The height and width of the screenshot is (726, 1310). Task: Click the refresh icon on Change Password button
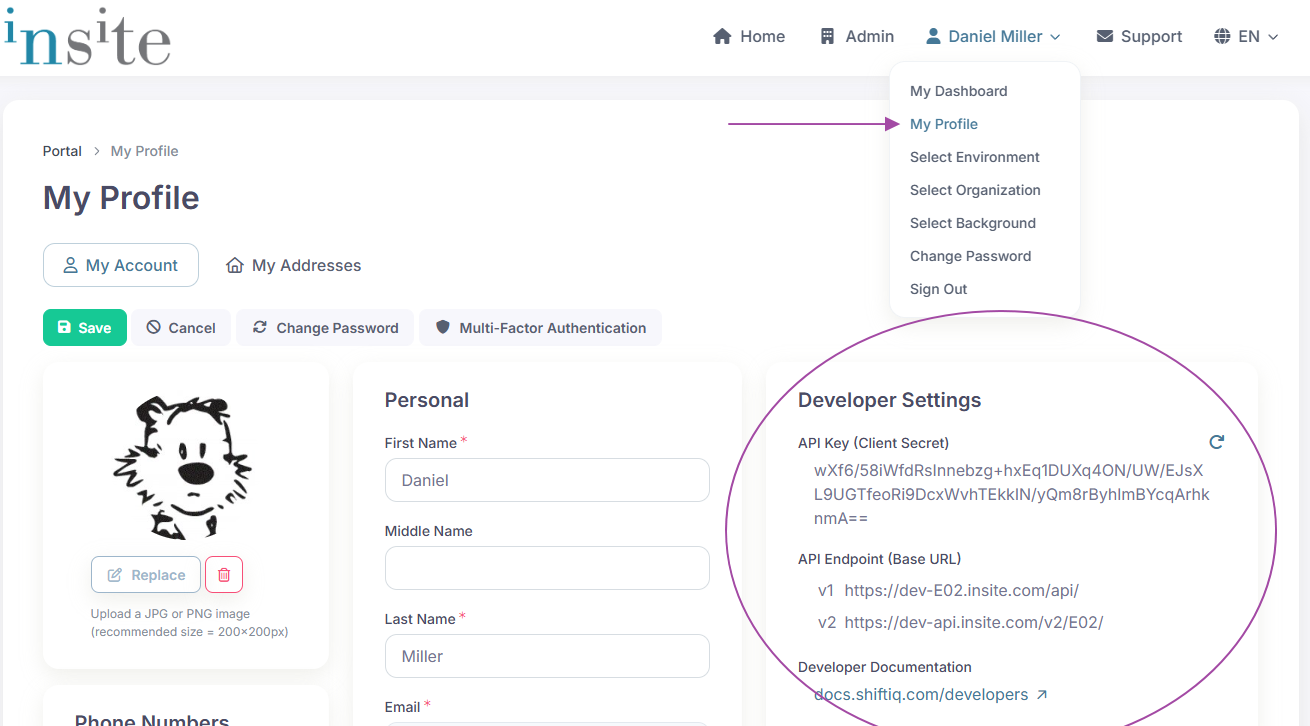click(260, 327)
